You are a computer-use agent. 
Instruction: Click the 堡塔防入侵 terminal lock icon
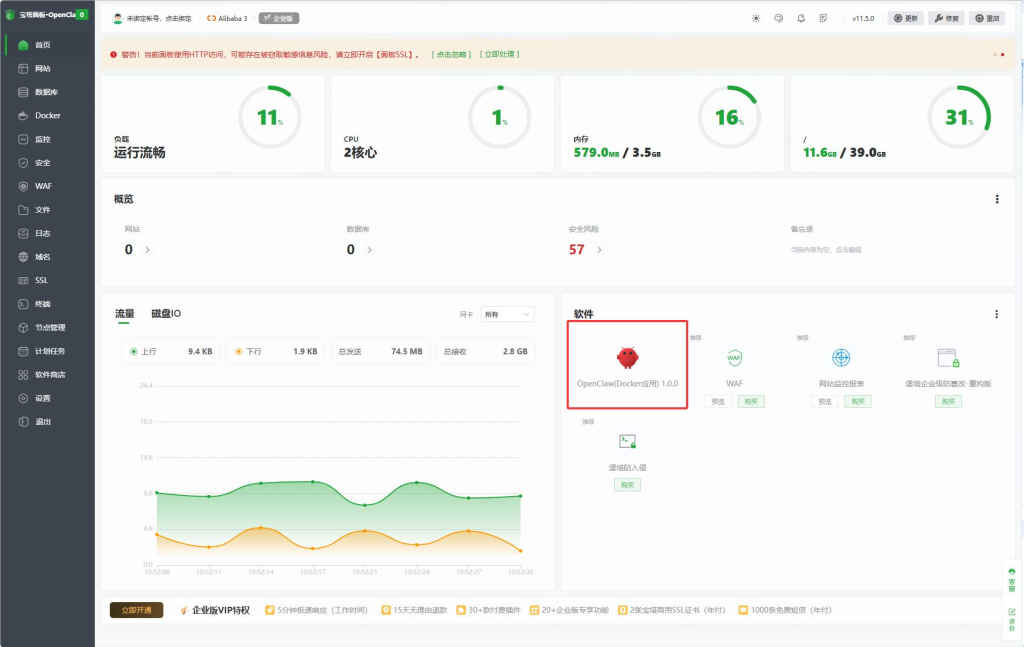pyautogui.click(x=627, y=441)
